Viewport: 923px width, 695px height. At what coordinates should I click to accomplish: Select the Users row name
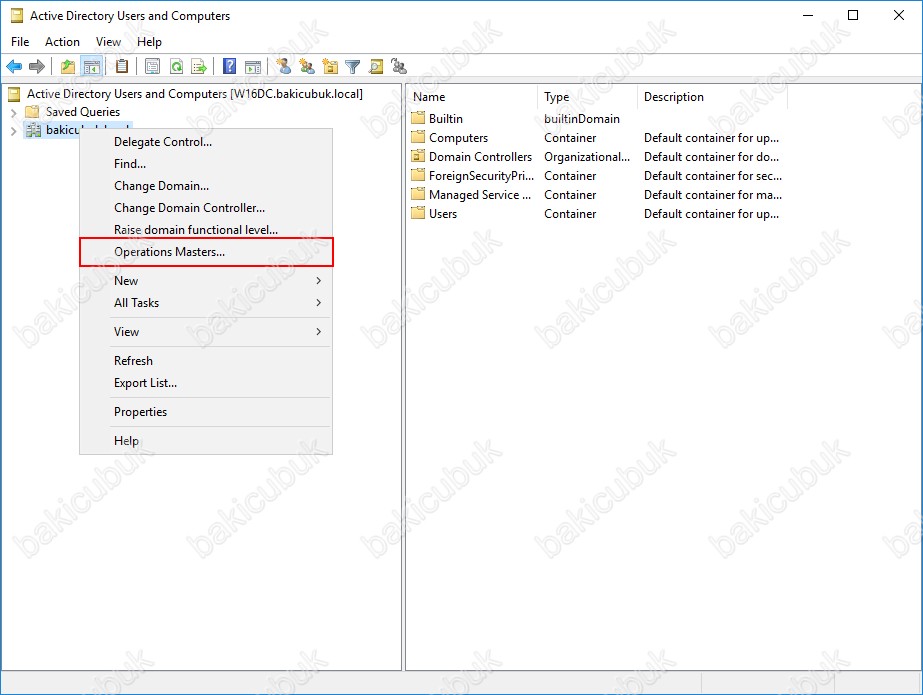click(x=443, y=214)
